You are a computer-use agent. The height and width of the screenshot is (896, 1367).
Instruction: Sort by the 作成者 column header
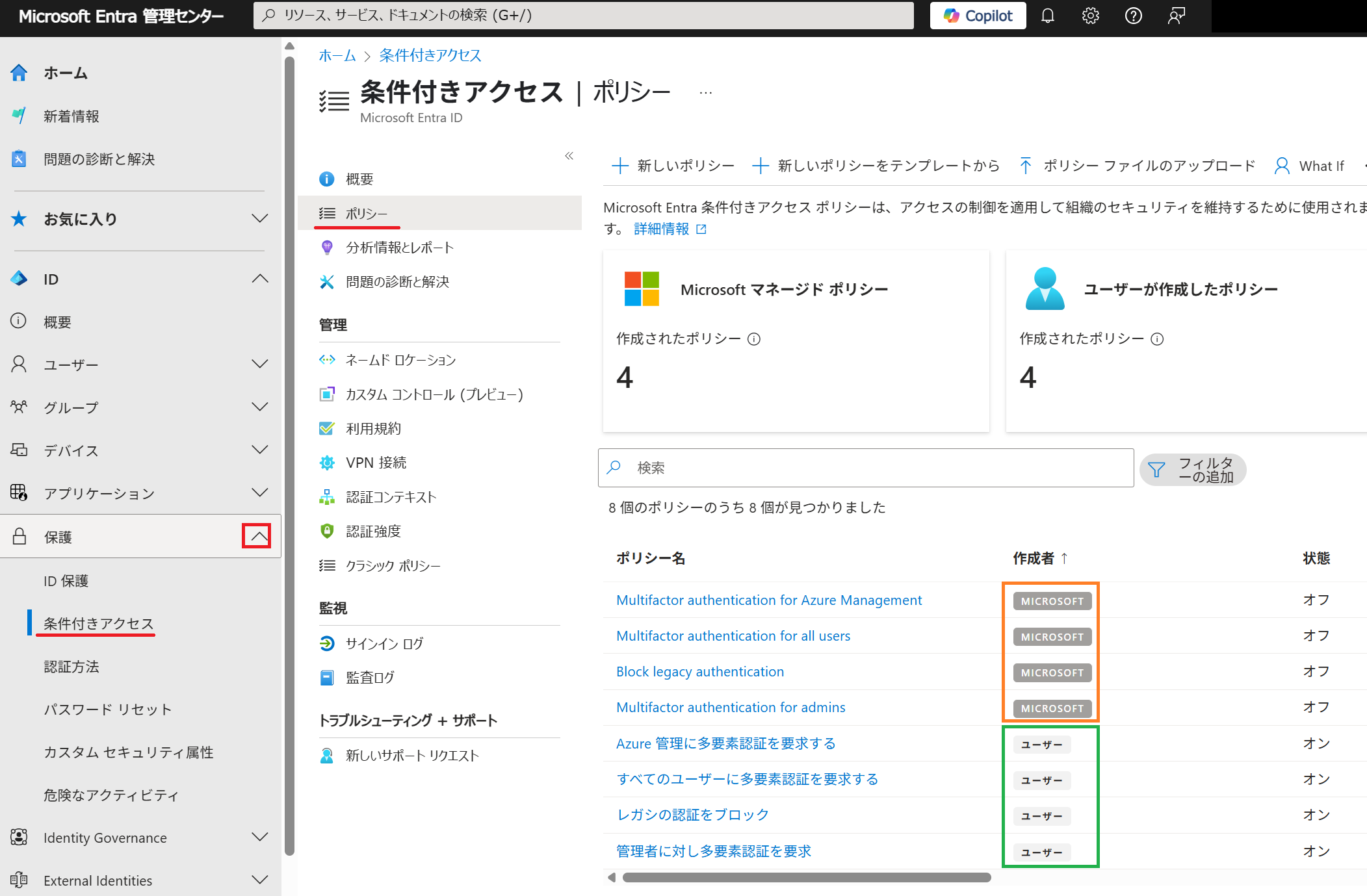[1034, 558]
